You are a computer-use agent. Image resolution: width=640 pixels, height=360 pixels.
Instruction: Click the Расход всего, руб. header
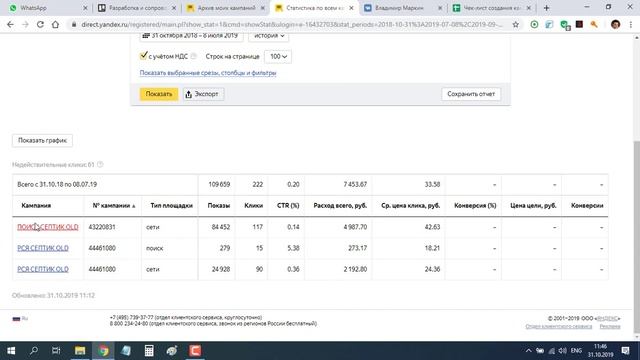(x=340, y=206)
